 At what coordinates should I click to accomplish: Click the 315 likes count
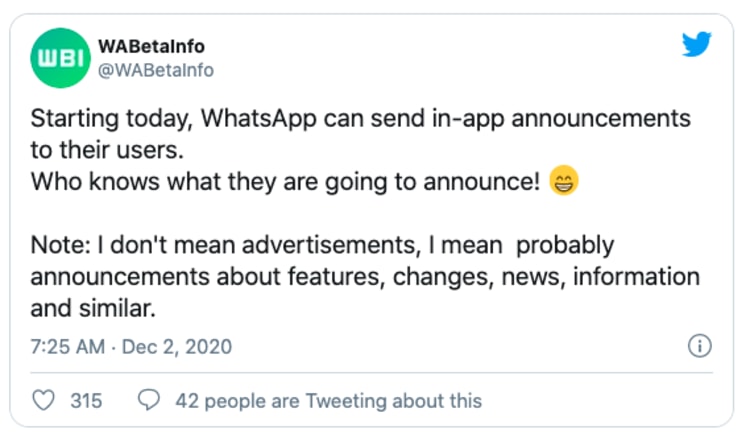86,401
